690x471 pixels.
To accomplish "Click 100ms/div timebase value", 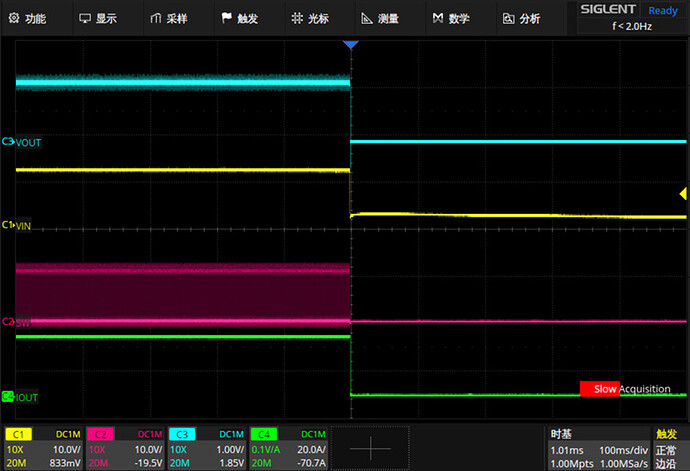I will click(x=623, y=450).
